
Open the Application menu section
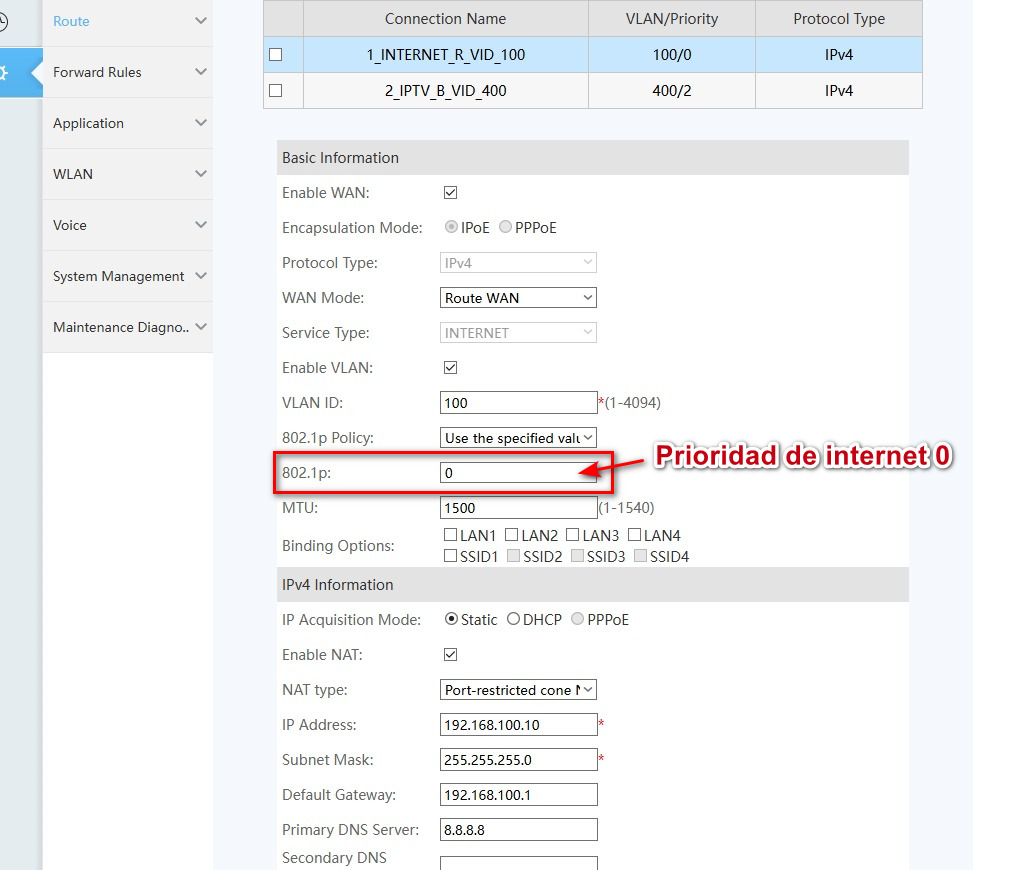(89, 123)
